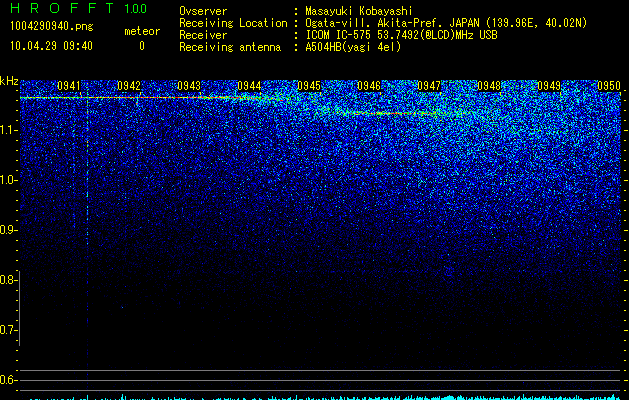629x400 pixels.
Task: Click the Receiving antenna label
Action: 230,47
